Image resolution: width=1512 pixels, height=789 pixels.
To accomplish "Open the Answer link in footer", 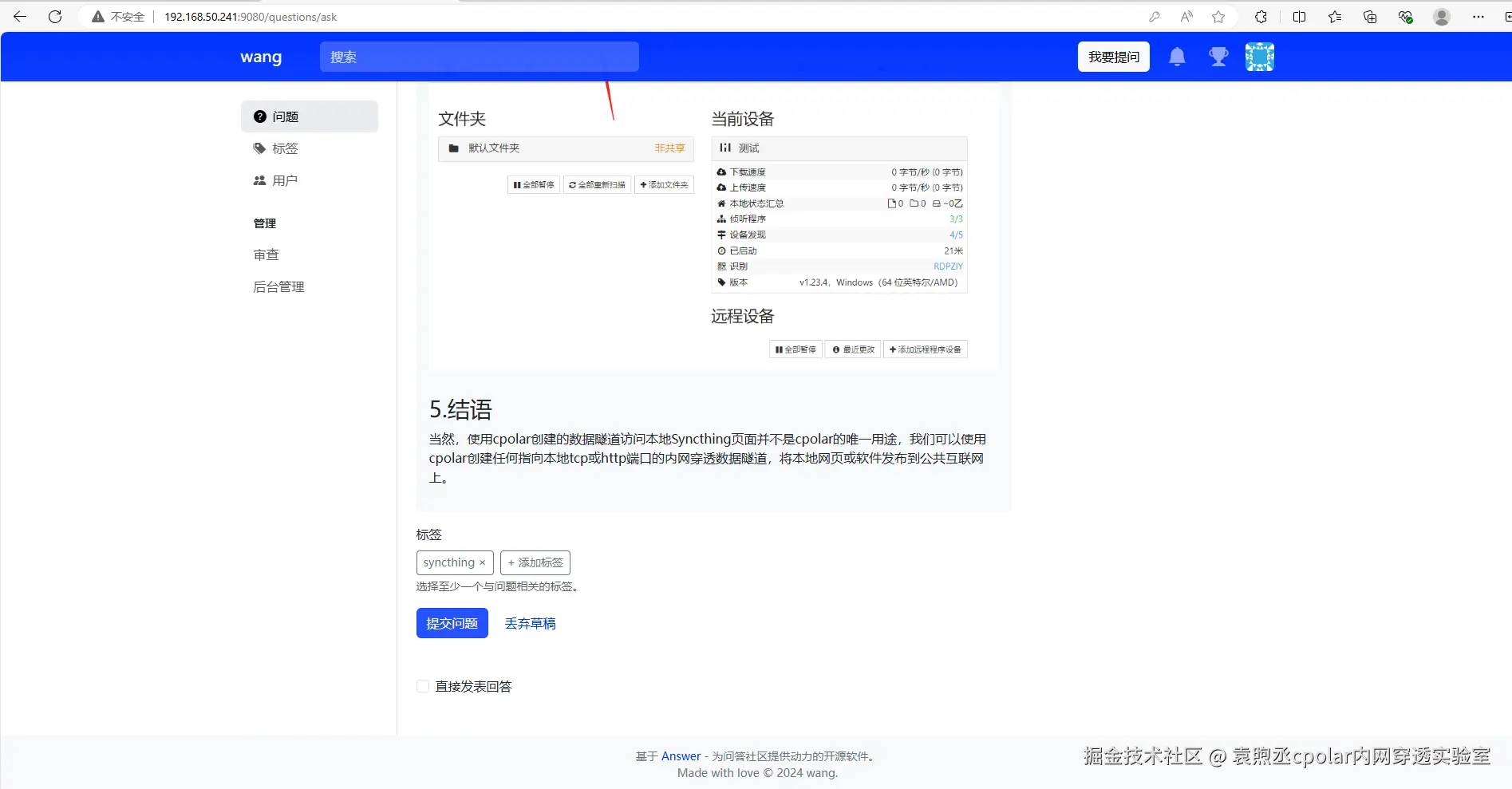I will click(x=680, y=755).
